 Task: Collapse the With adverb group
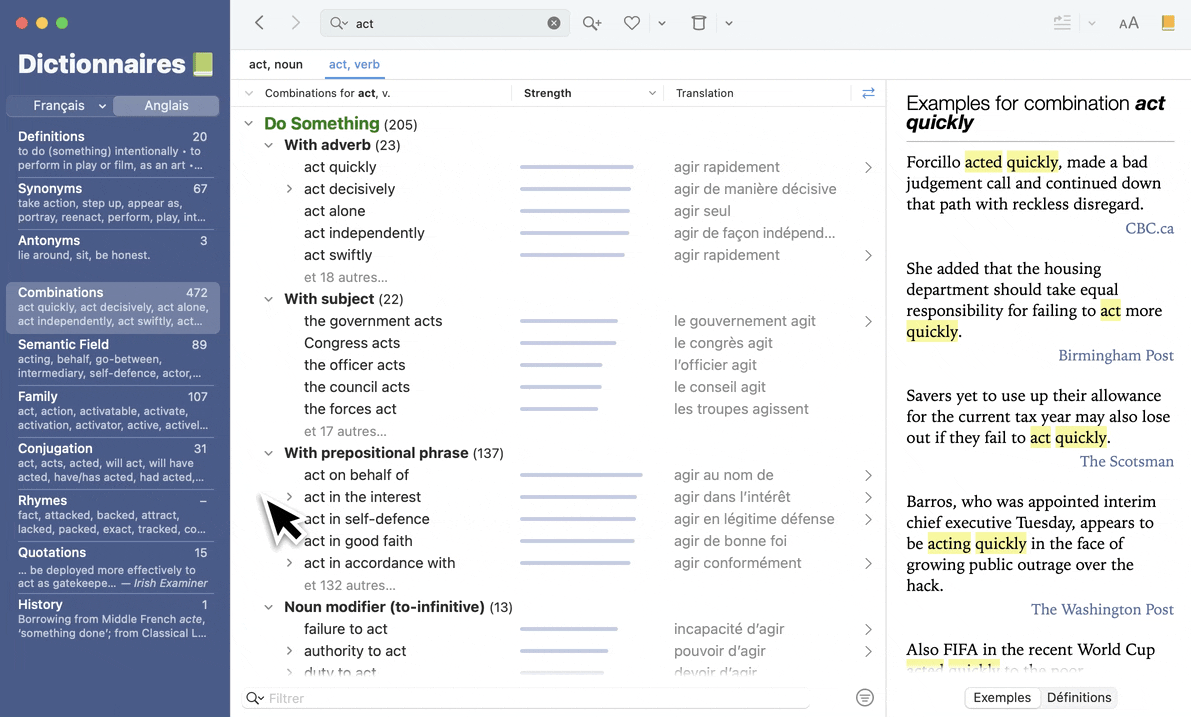click(269, 146)
